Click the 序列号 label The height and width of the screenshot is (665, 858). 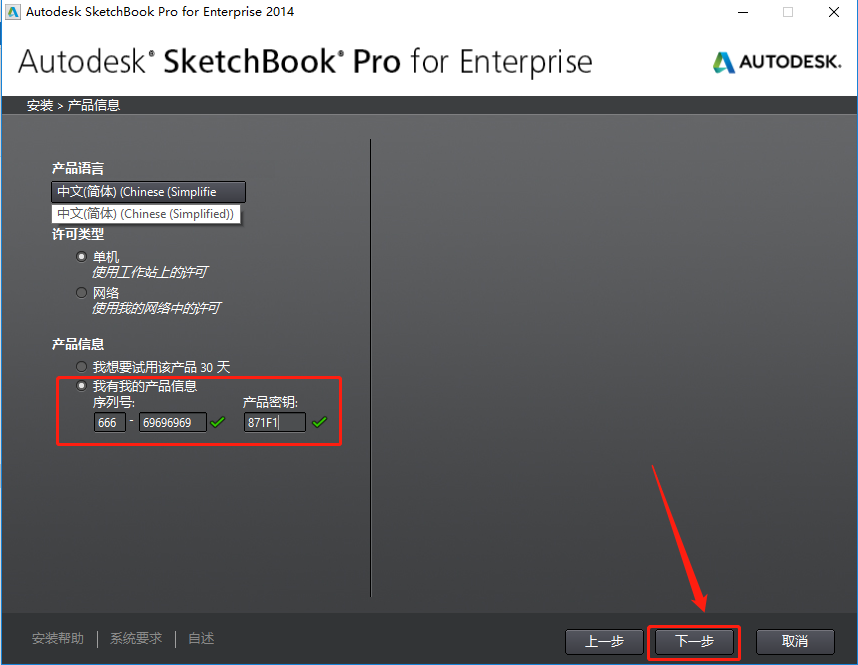114,402
